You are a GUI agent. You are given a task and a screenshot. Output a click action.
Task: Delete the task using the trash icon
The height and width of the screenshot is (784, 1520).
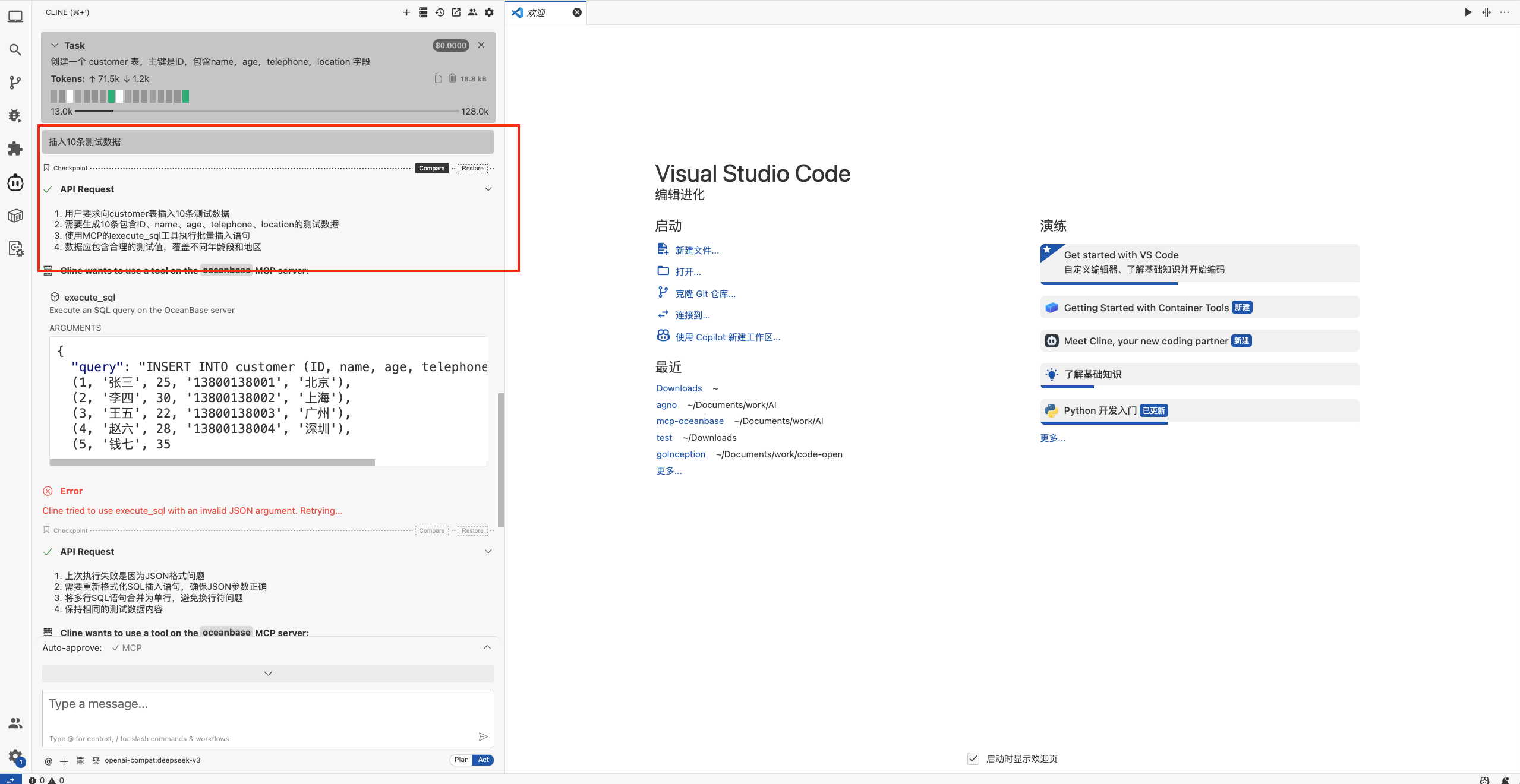(x=452, y=78)
